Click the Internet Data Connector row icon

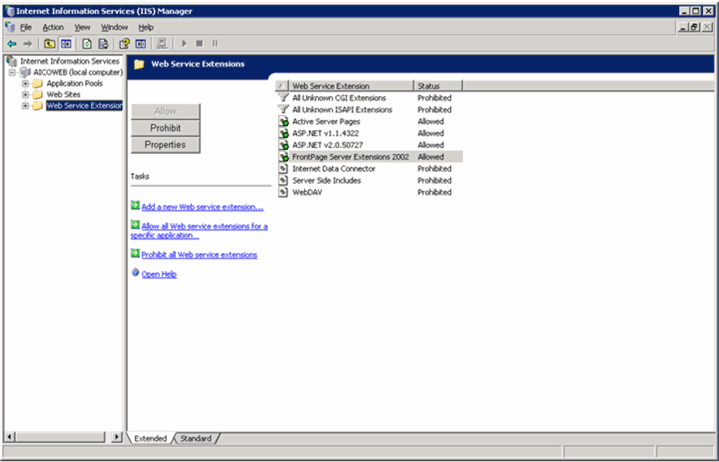(283, 169)
